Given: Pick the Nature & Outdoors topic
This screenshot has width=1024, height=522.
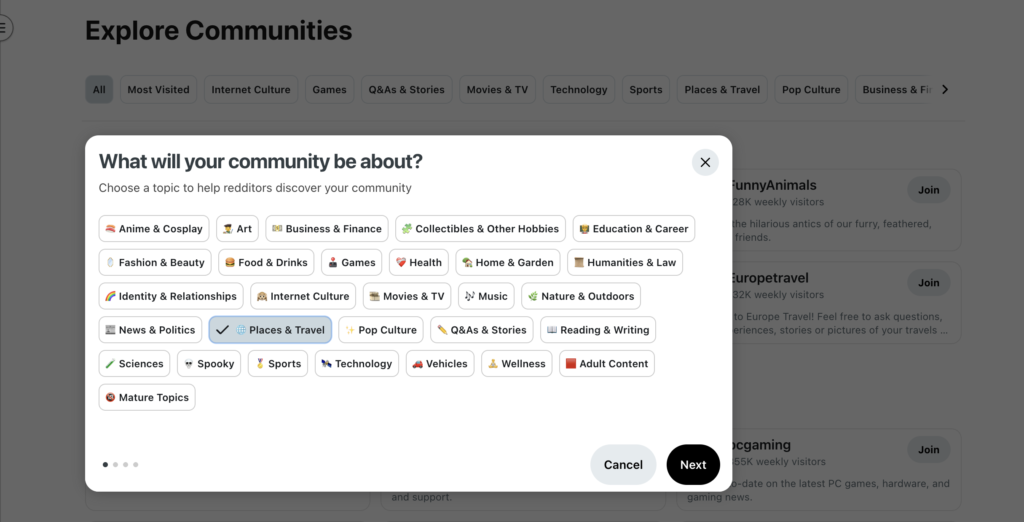Looking at the screenshot, I should tap(581, 296).
